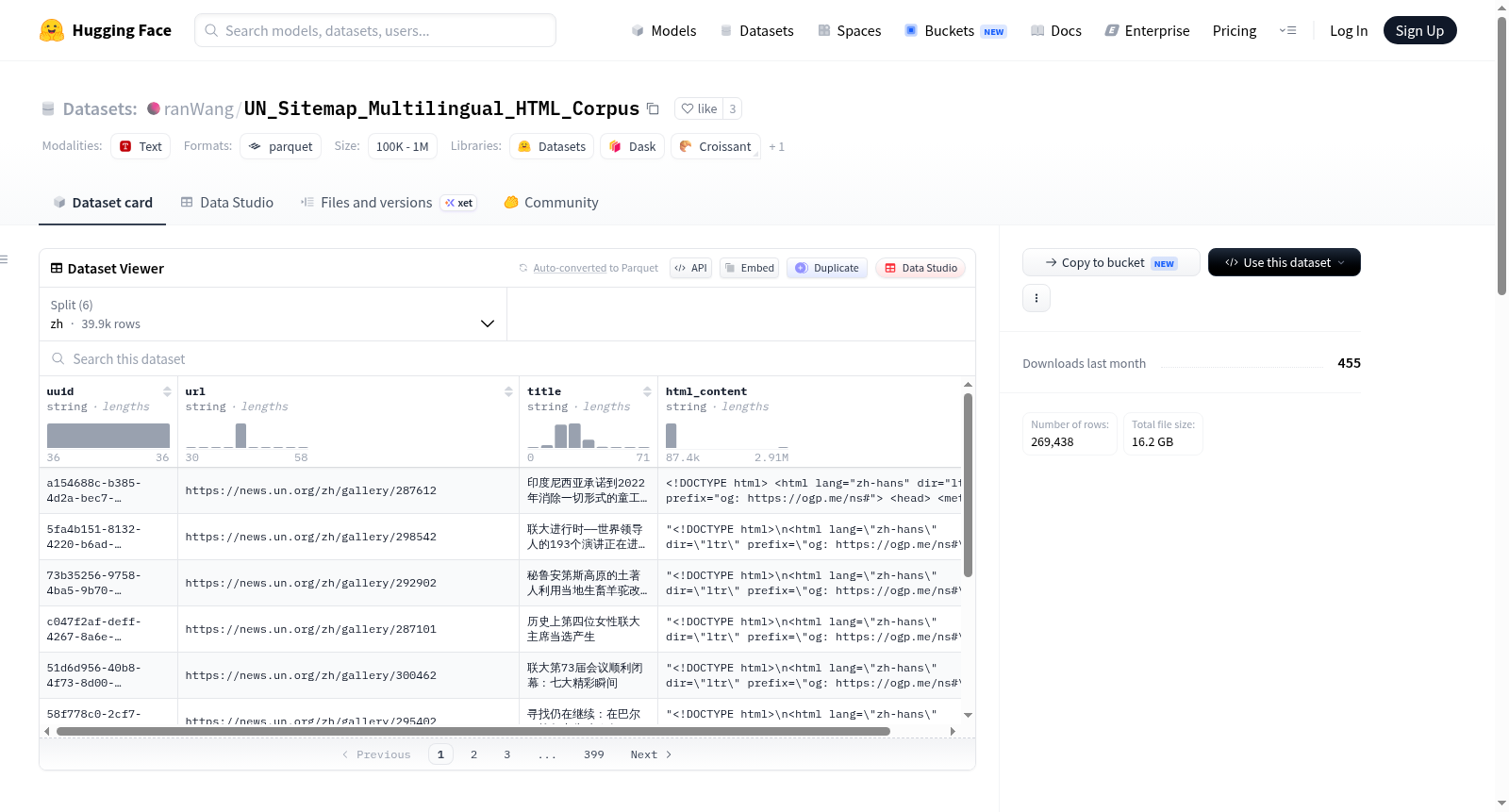Sort the title column

(647, 391)
